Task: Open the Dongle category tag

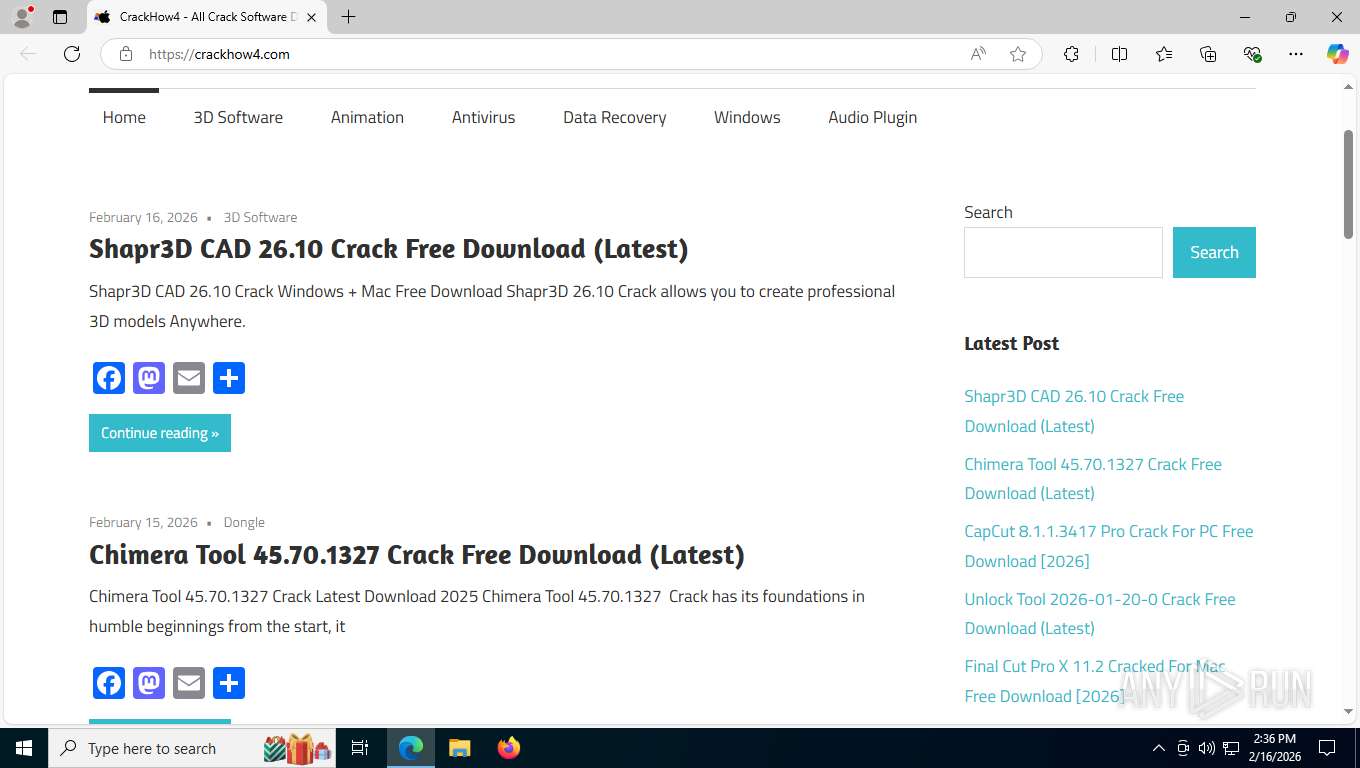Action: (x=244, y=522)
